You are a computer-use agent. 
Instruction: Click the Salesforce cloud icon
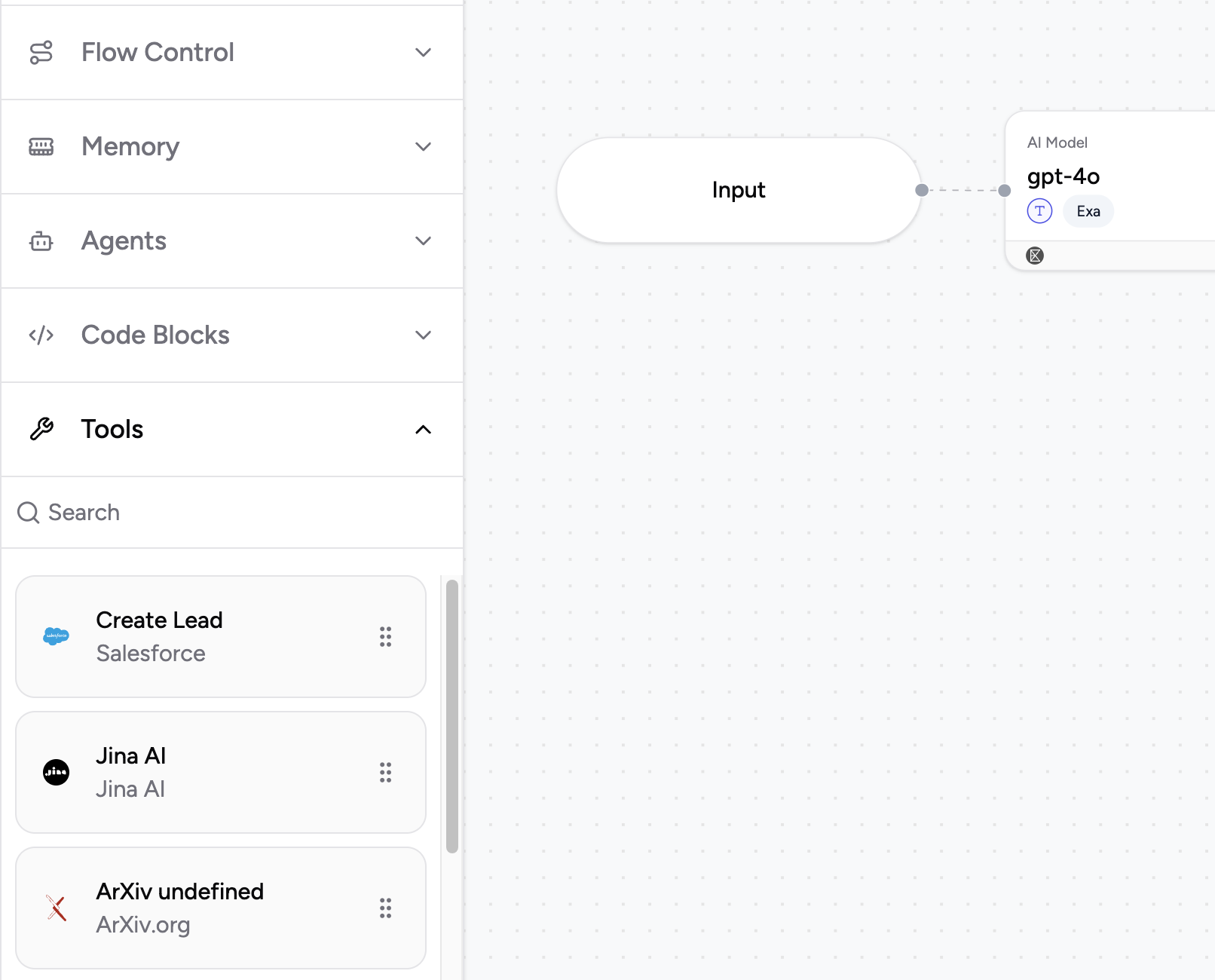pyautogui.click(x=57, y=636)
